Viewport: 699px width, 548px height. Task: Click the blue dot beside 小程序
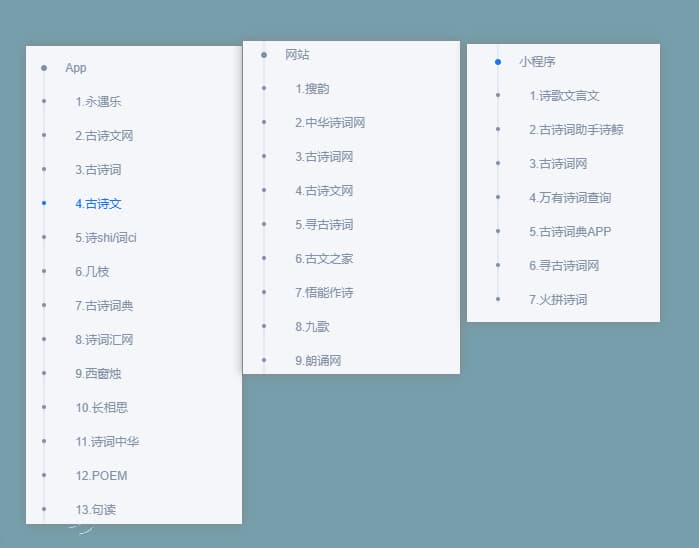click(x=498, y=62)
